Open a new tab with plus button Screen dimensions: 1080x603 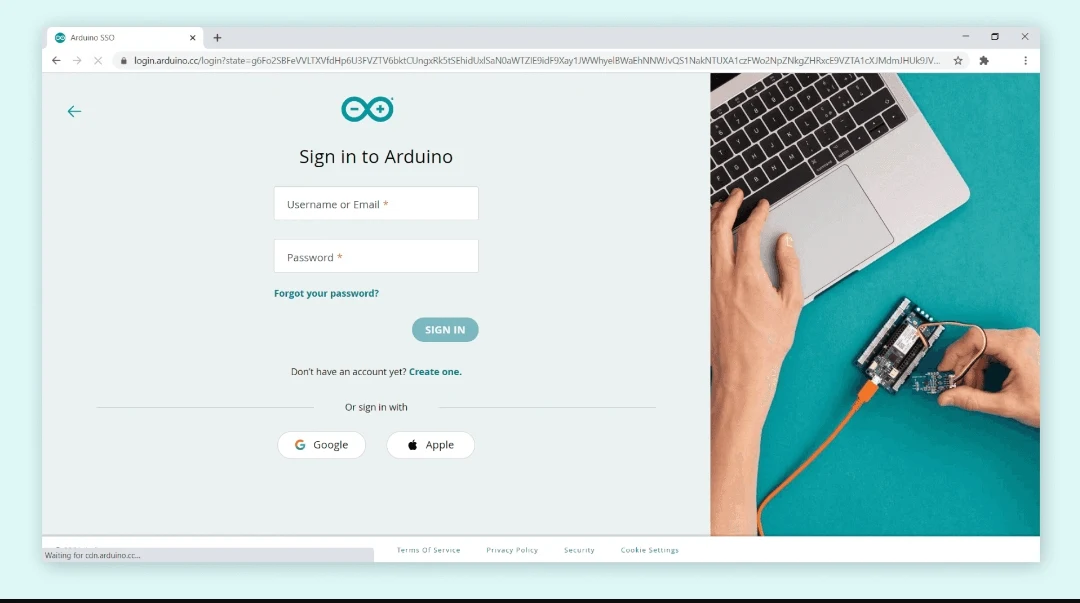[217, 38]
